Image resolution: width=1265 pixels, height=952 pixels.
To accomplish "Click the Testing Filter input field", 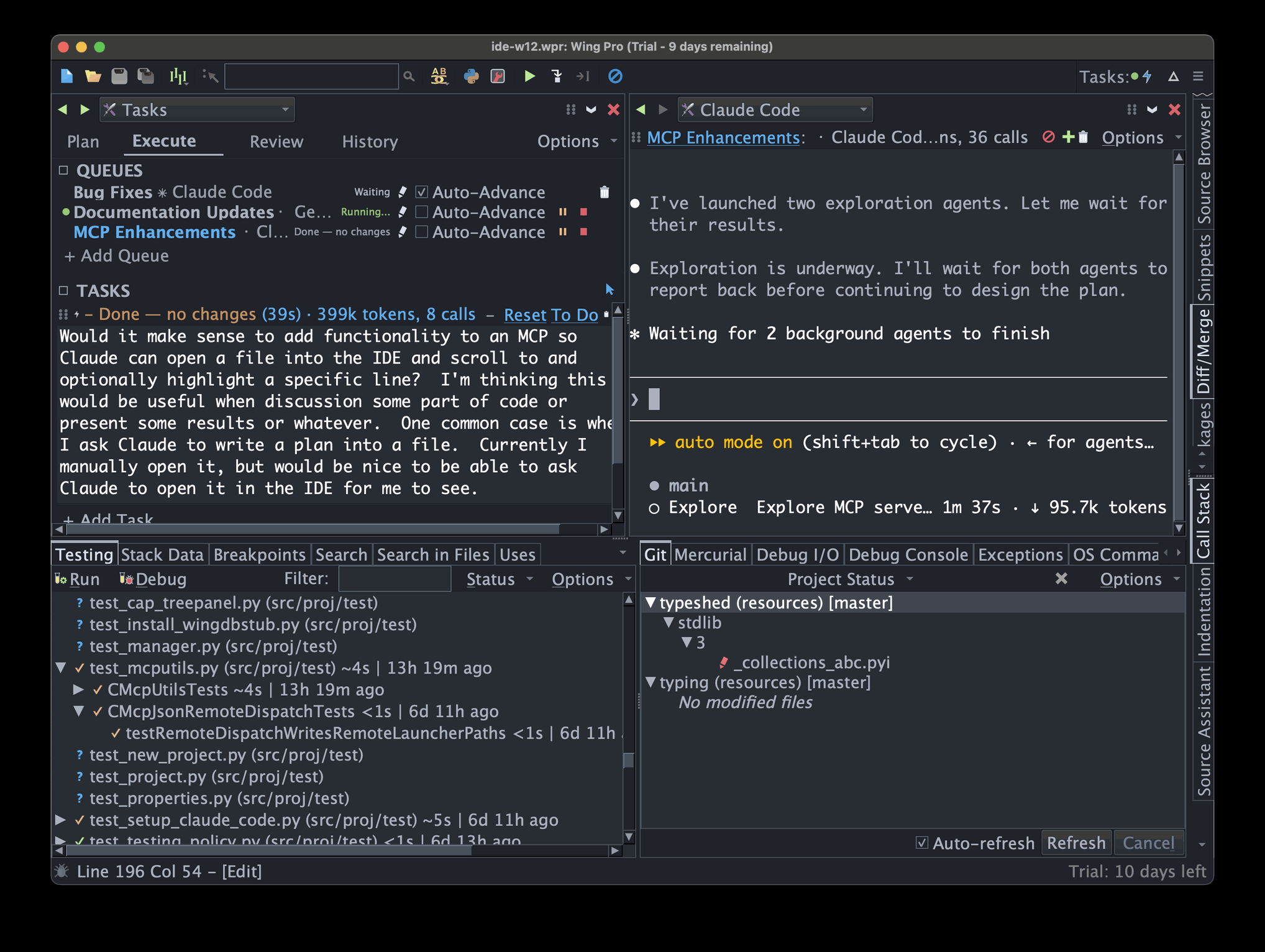I will 395,579.
